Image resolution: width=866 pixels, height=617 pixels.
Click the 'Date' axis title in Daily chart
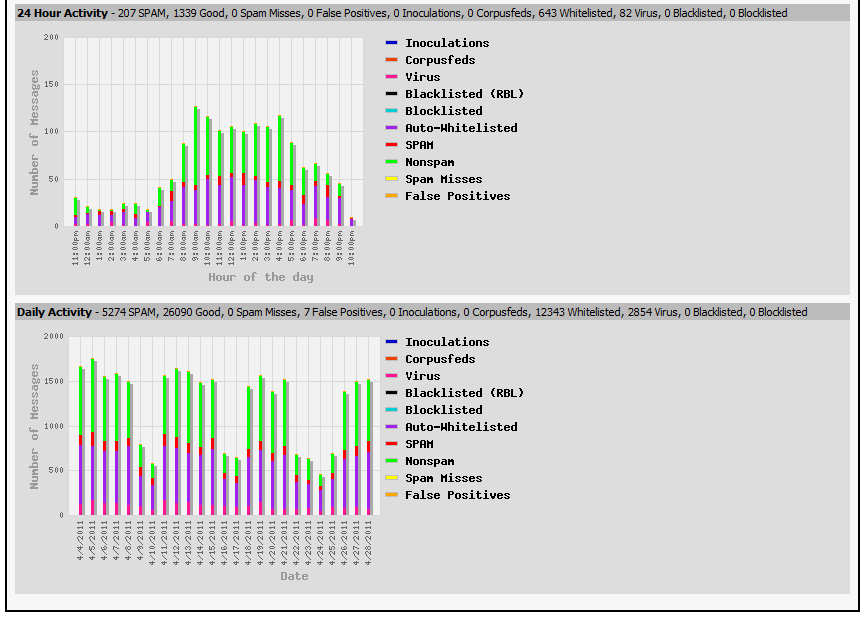click(x=294, y=576)
